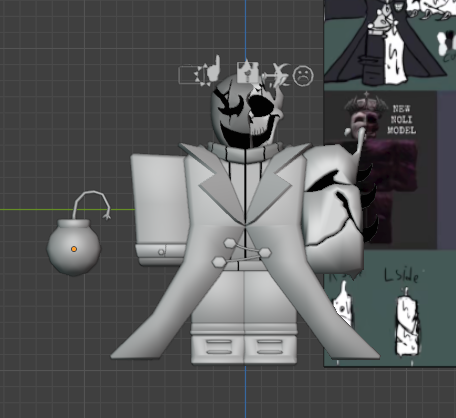Screen dimensions: 456x418
Task: Select the bomb's orange origin point
Action: tap(74, 249)
